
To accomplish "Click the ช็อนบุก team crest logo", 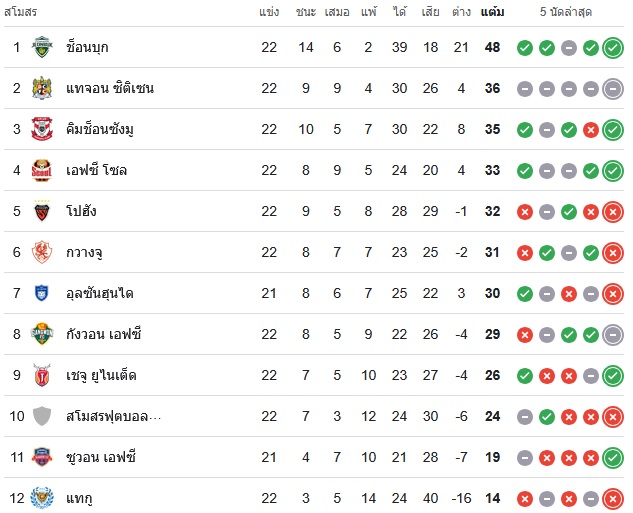I will coord(42,47).
